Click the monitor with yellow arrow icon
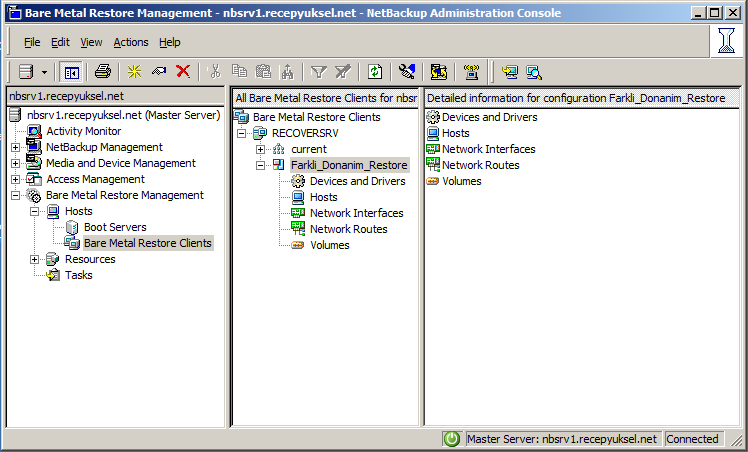Screen dimensions: 748x452 (x=509, y=72)
